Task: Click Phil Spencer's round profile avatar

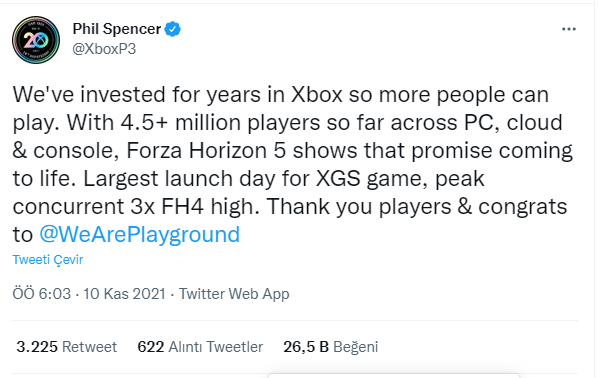Action: pos(36,40)
